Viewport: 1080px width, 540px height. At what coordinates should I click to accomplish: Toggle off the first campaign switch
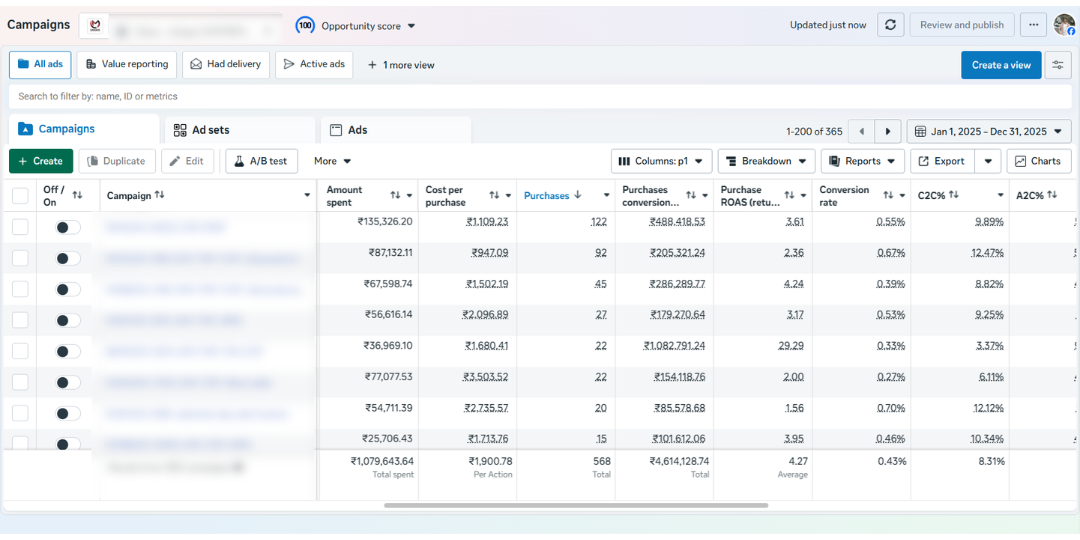pos(67,227)
